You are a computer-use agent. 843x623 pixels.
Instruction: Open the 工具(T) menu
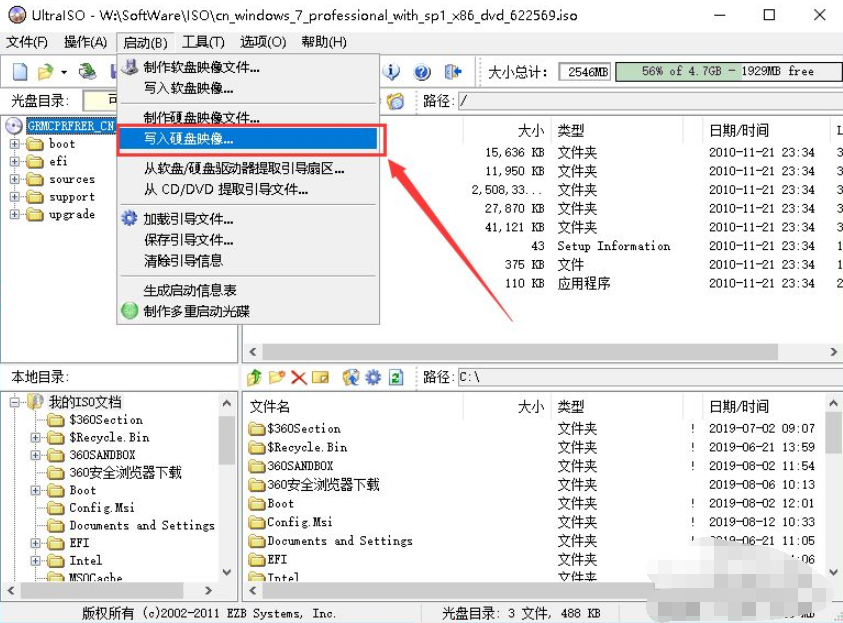pyautogui.click(x=203, y=42)
